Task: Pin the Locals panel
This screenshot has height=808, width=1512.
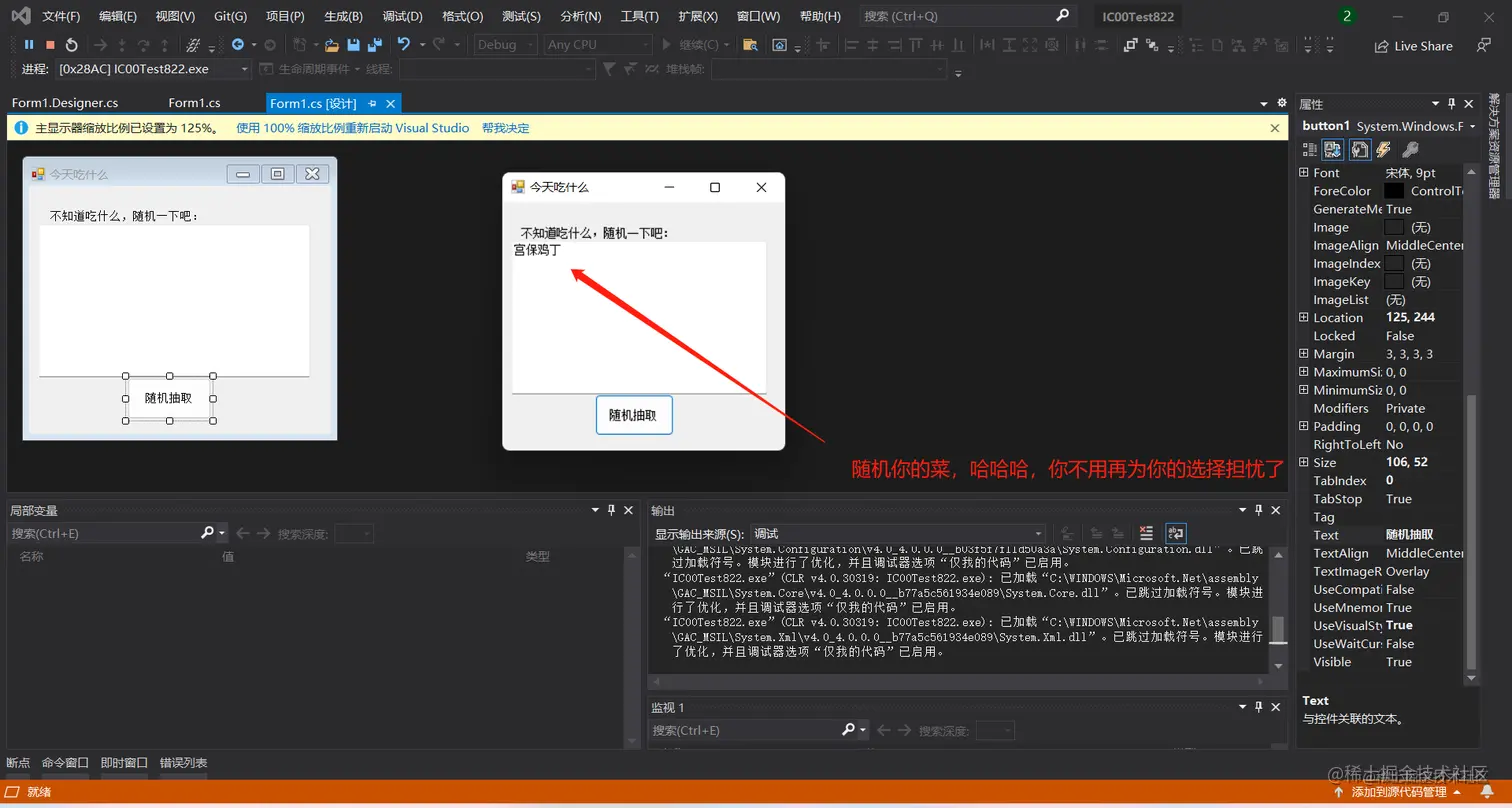Action: (612, 510)
